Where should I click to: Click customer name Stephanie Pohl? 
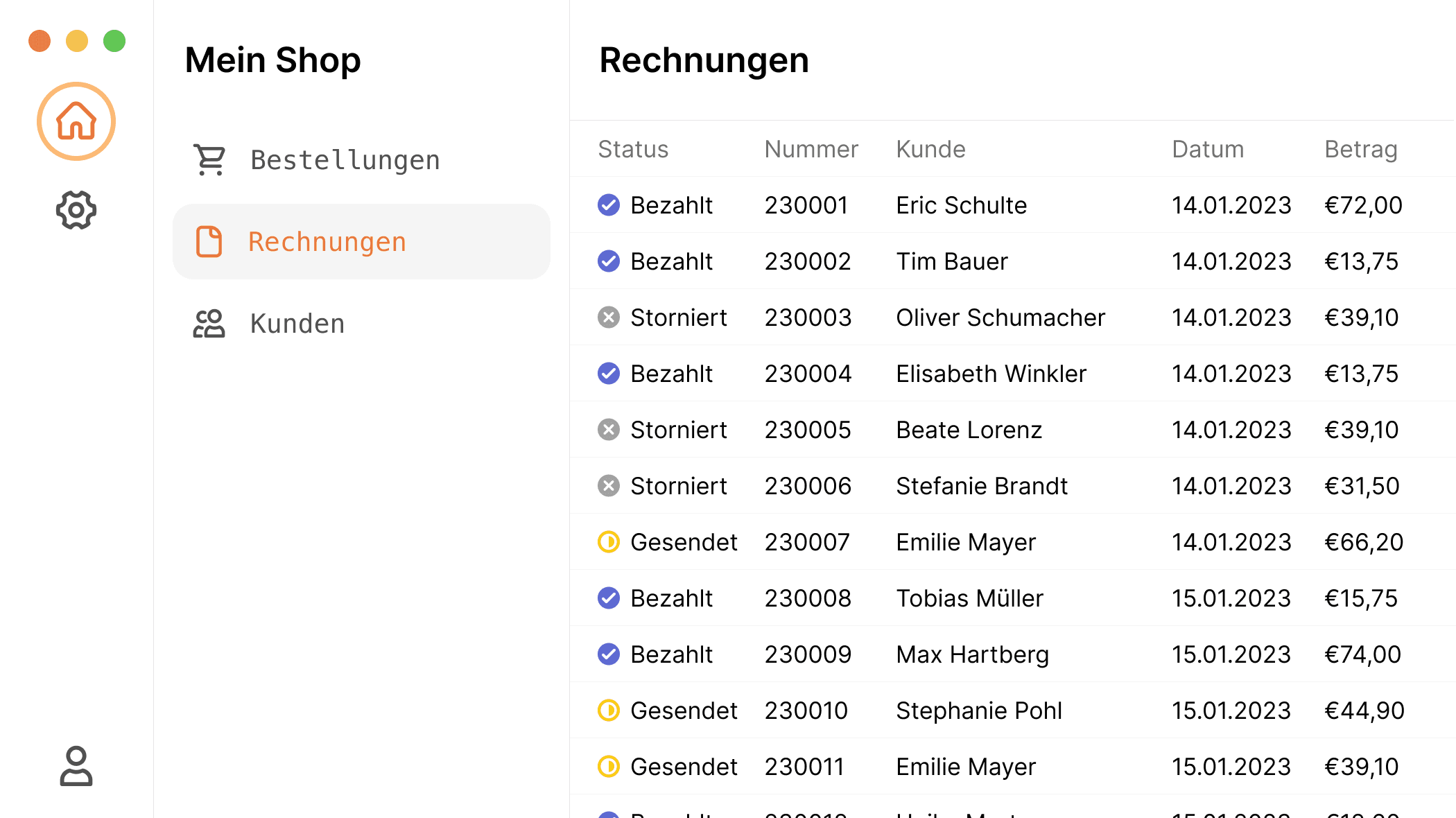click(x=978, y=711)
